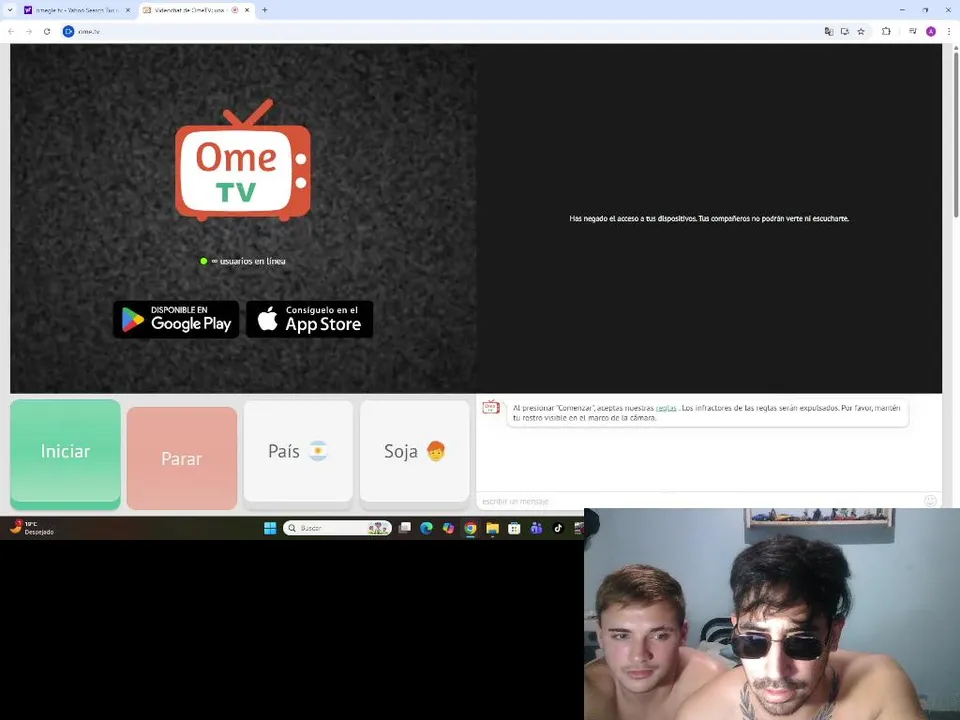Click the recording indicator on OmeTV tab
The width and height of the screenshot is (960, 720).
[x=235, y=10]
